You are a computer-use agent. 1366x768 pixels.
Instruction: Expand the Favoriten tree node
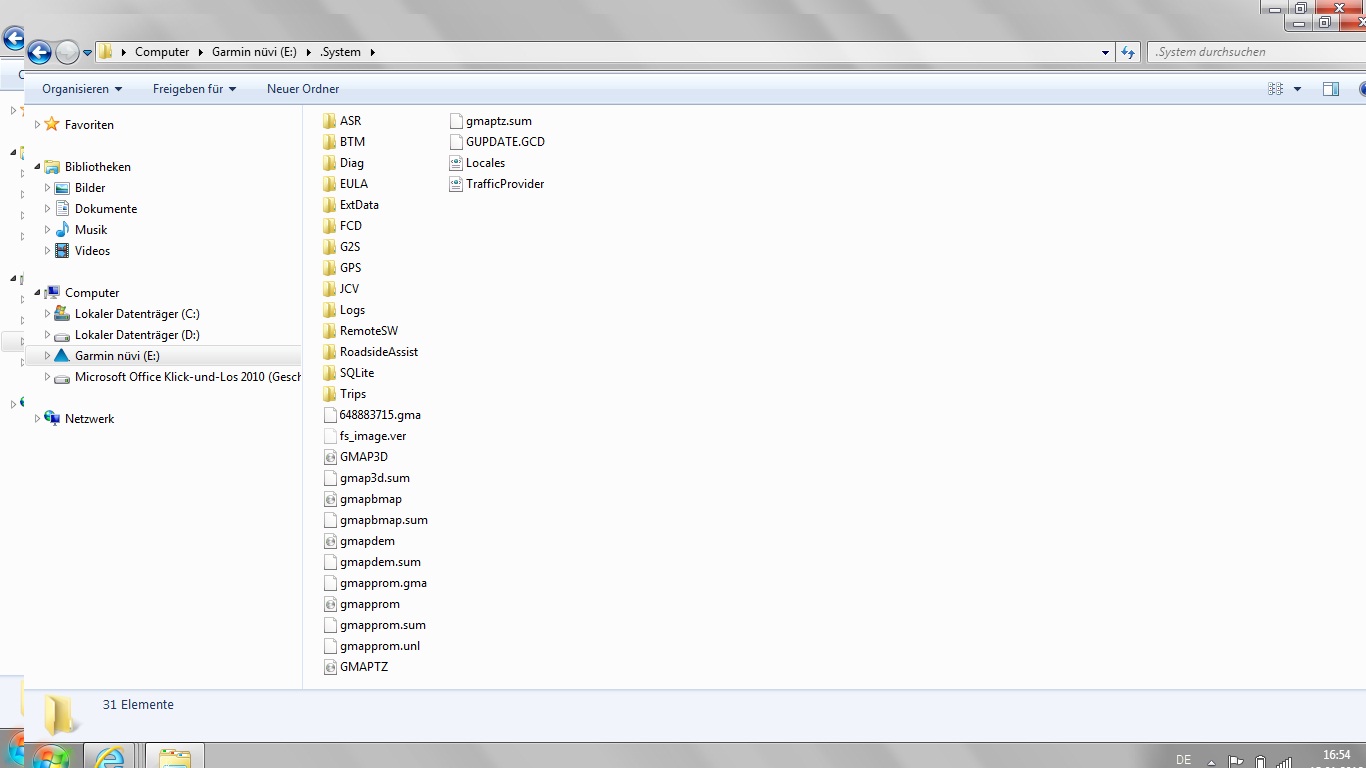coord(37,125)
